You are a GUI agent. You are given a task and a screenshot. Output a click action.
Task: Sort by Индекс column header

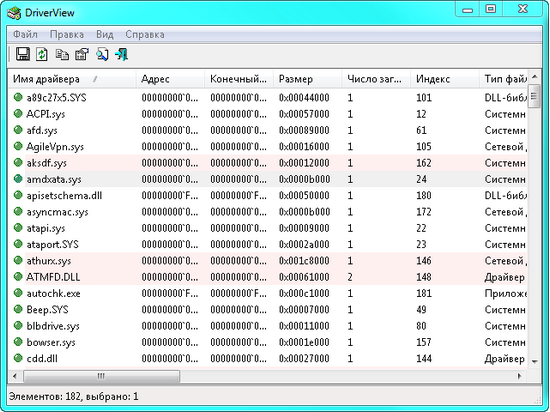[445, 79]
